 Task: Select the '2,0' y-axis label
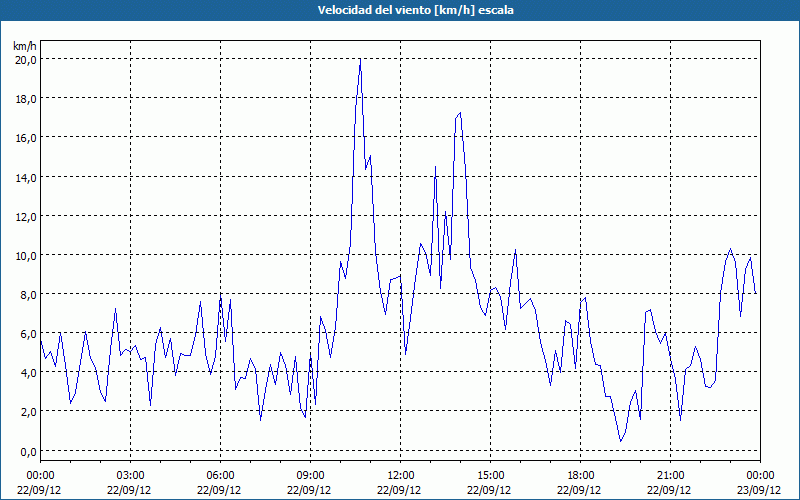point(28,412)
